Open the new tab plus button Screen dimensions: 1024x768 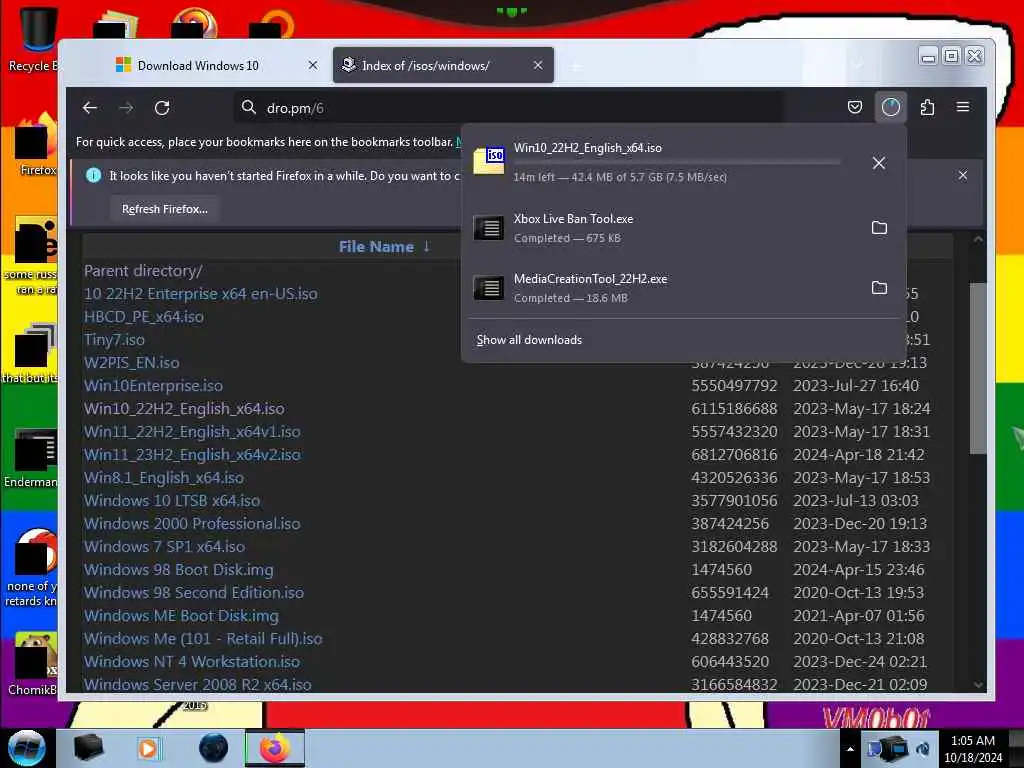coord(575,65)
